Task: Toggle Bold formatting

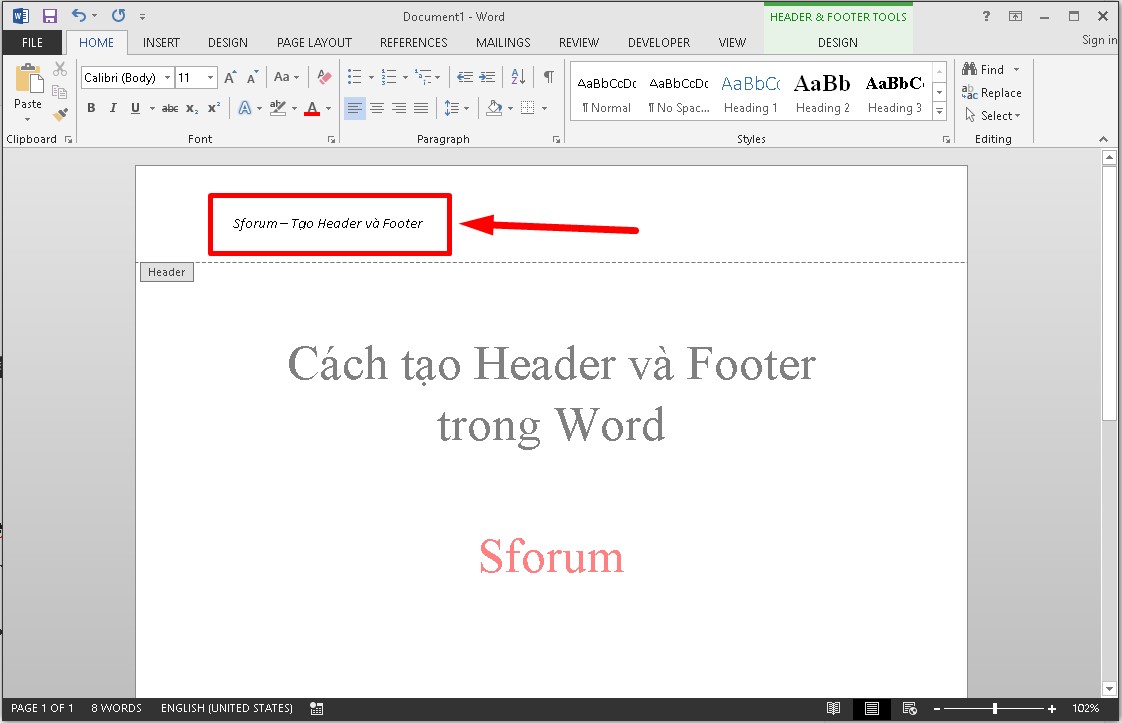Action: pos(91,108)
